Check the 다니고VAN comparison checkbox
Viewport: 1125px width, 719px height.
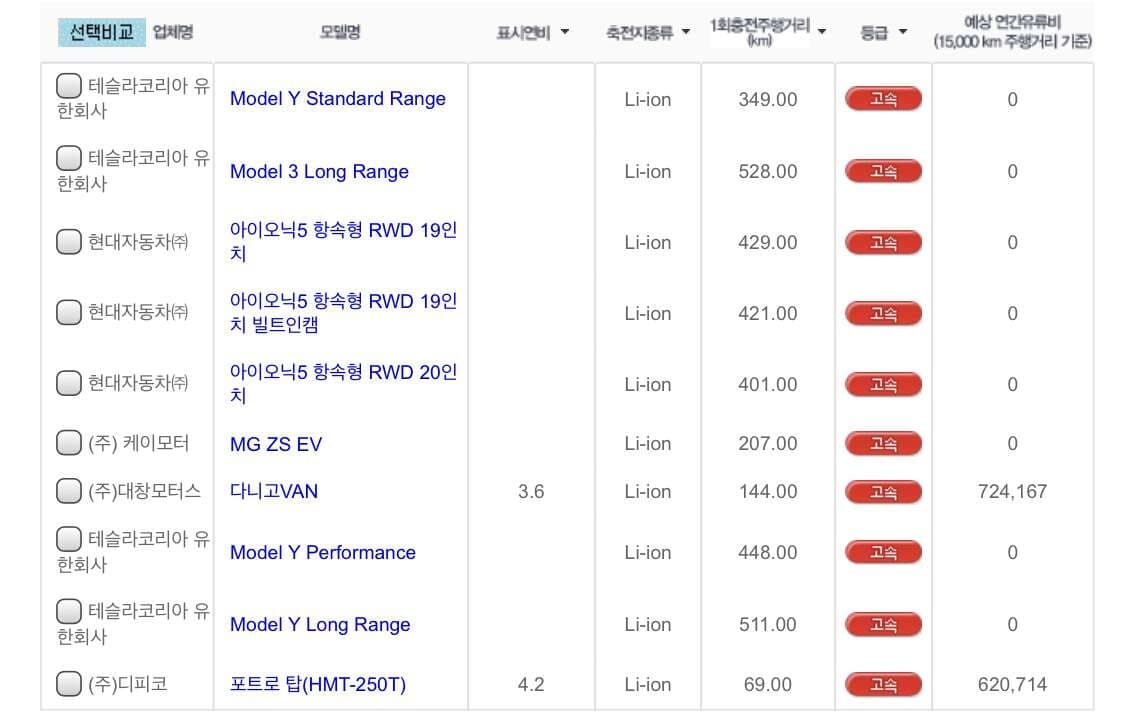(68, 491)
